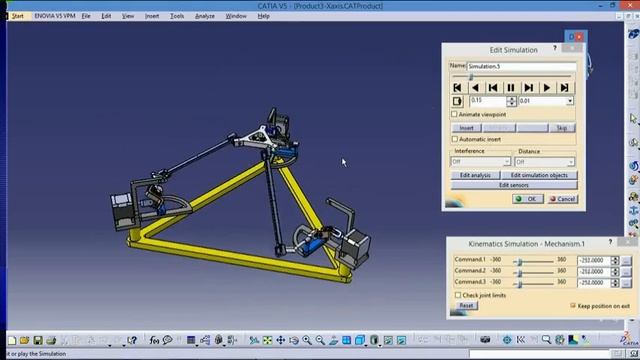Open the ENOVIA V5 VPM menu
The width and height of the screenshot is (640, 360).
55,16
